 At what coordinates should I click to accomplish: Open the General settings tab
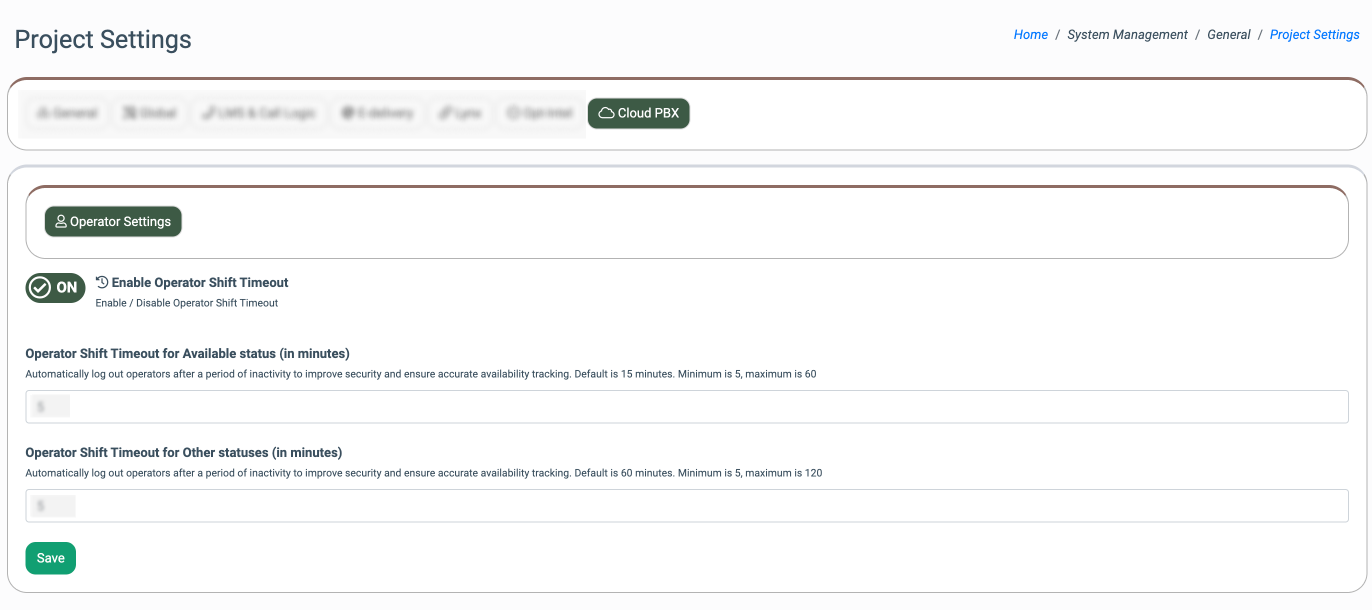click(x=67, y=114)
